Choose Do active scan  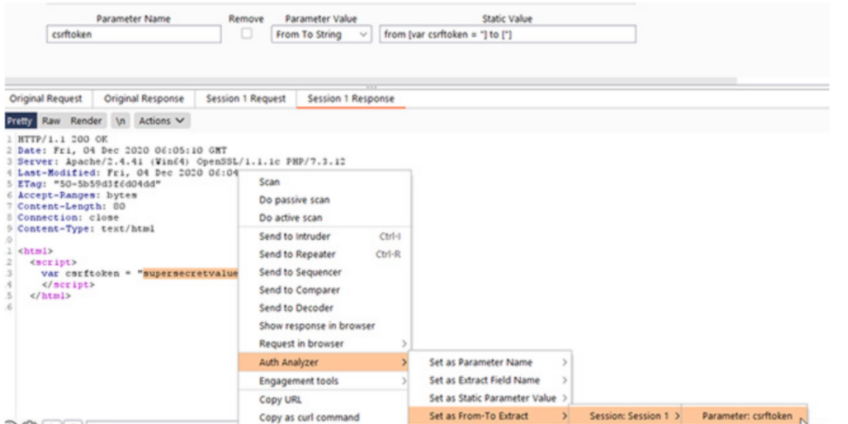[x=324, y=218]
